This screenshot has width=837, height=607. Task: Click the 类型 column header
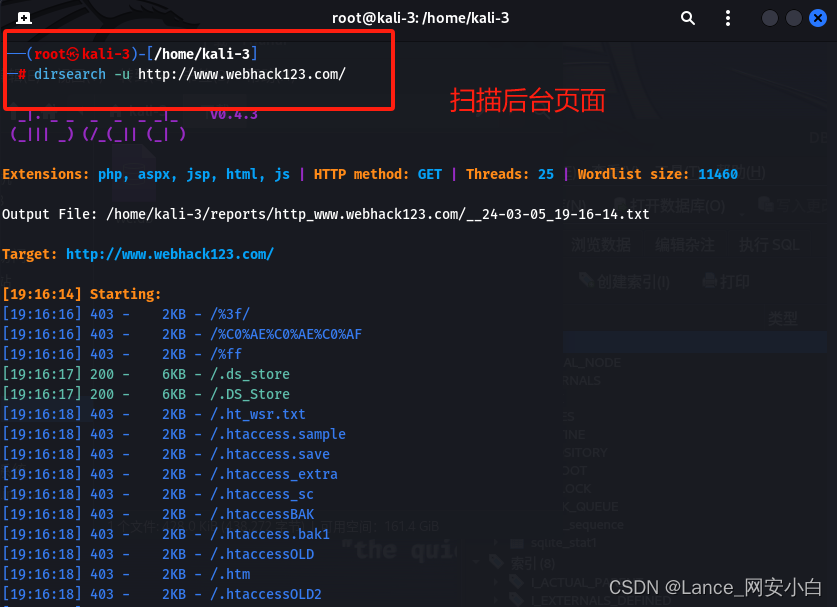(x=783, y=315)
